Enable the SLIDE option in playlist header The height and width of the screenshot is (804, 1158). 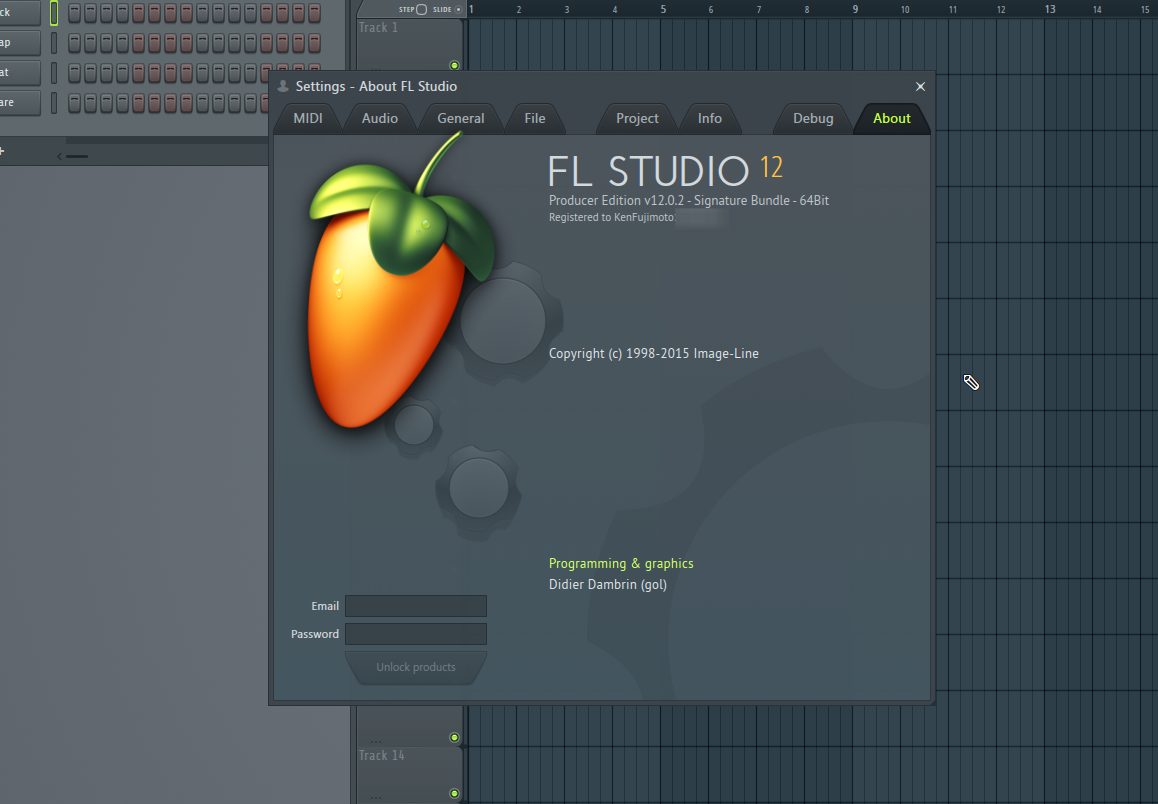459,9
